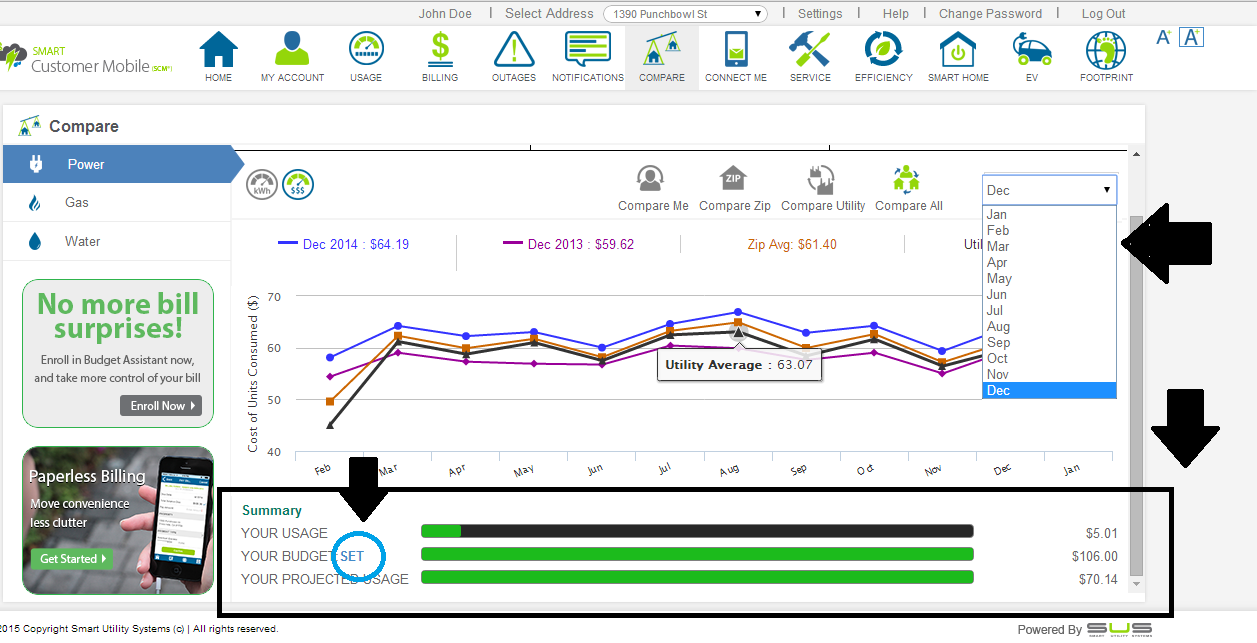Switch chart to dollar cost view
1257x643 pixels.
[x=298, y=185]
